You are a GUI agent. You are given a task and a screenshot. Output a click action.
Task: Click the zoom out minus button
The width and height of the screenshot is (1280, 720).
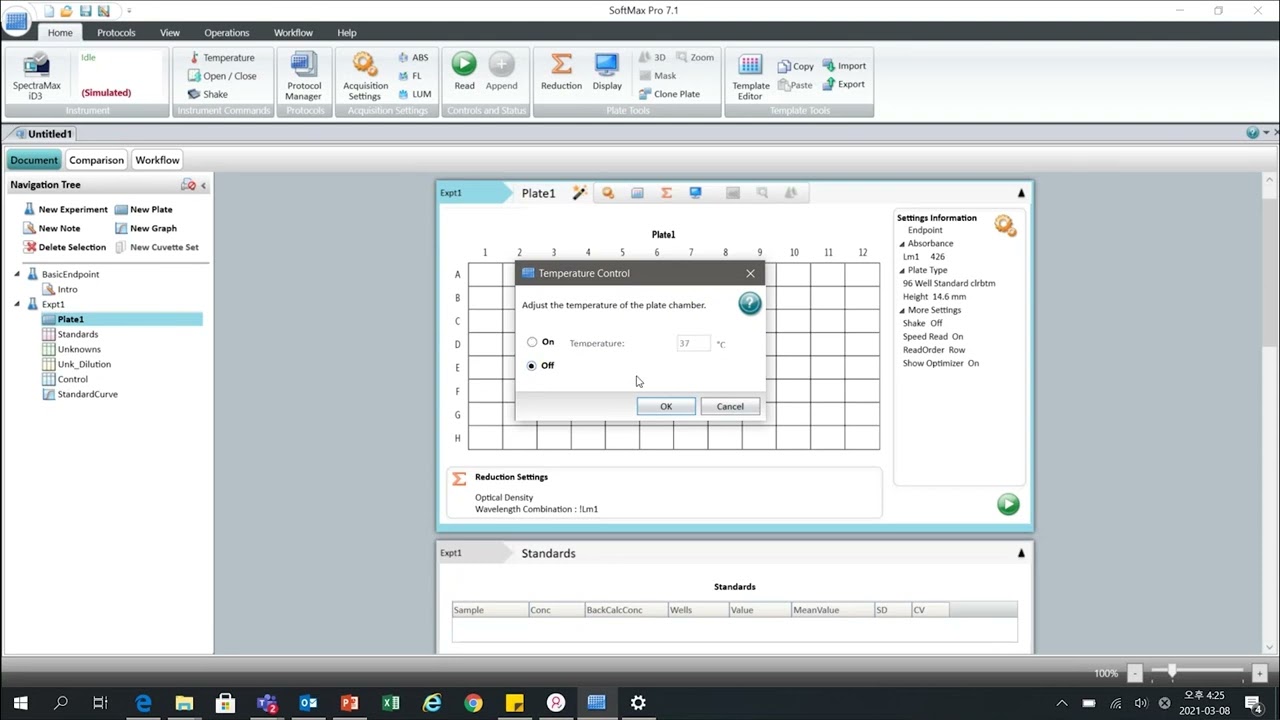pos(1134,674)
